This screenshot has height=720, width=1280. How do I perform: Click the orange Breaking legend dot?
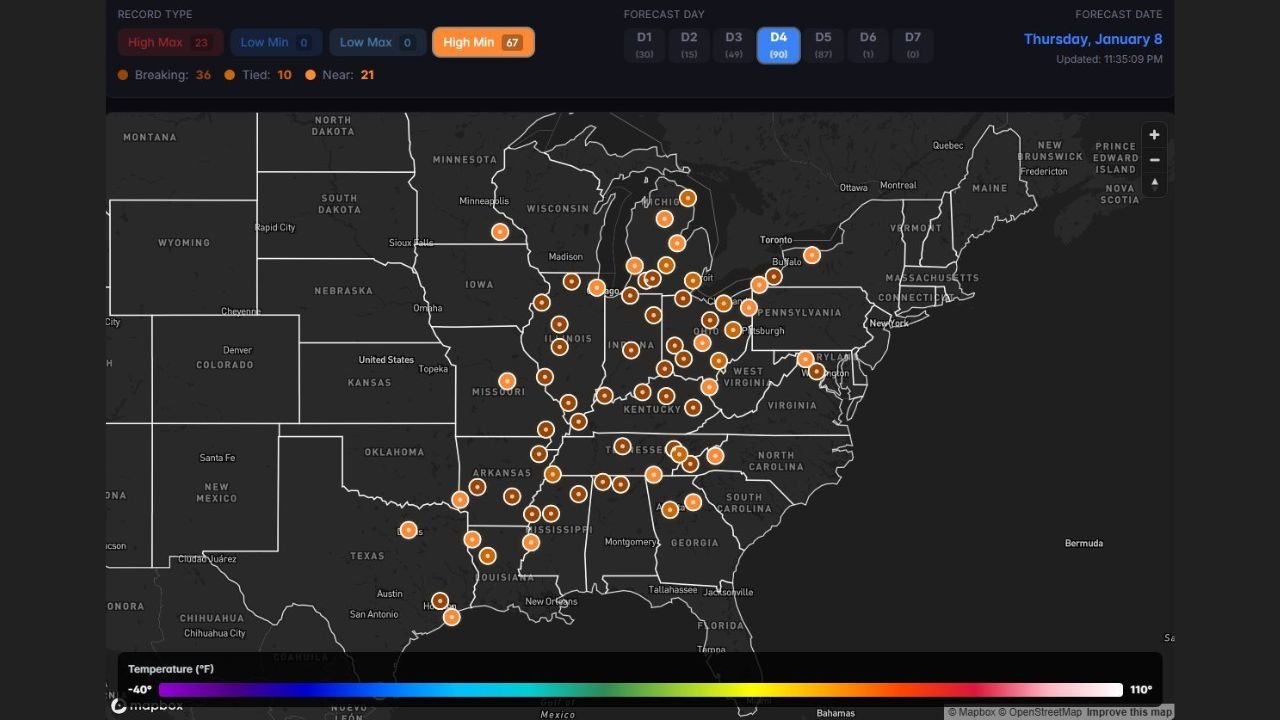123,74
